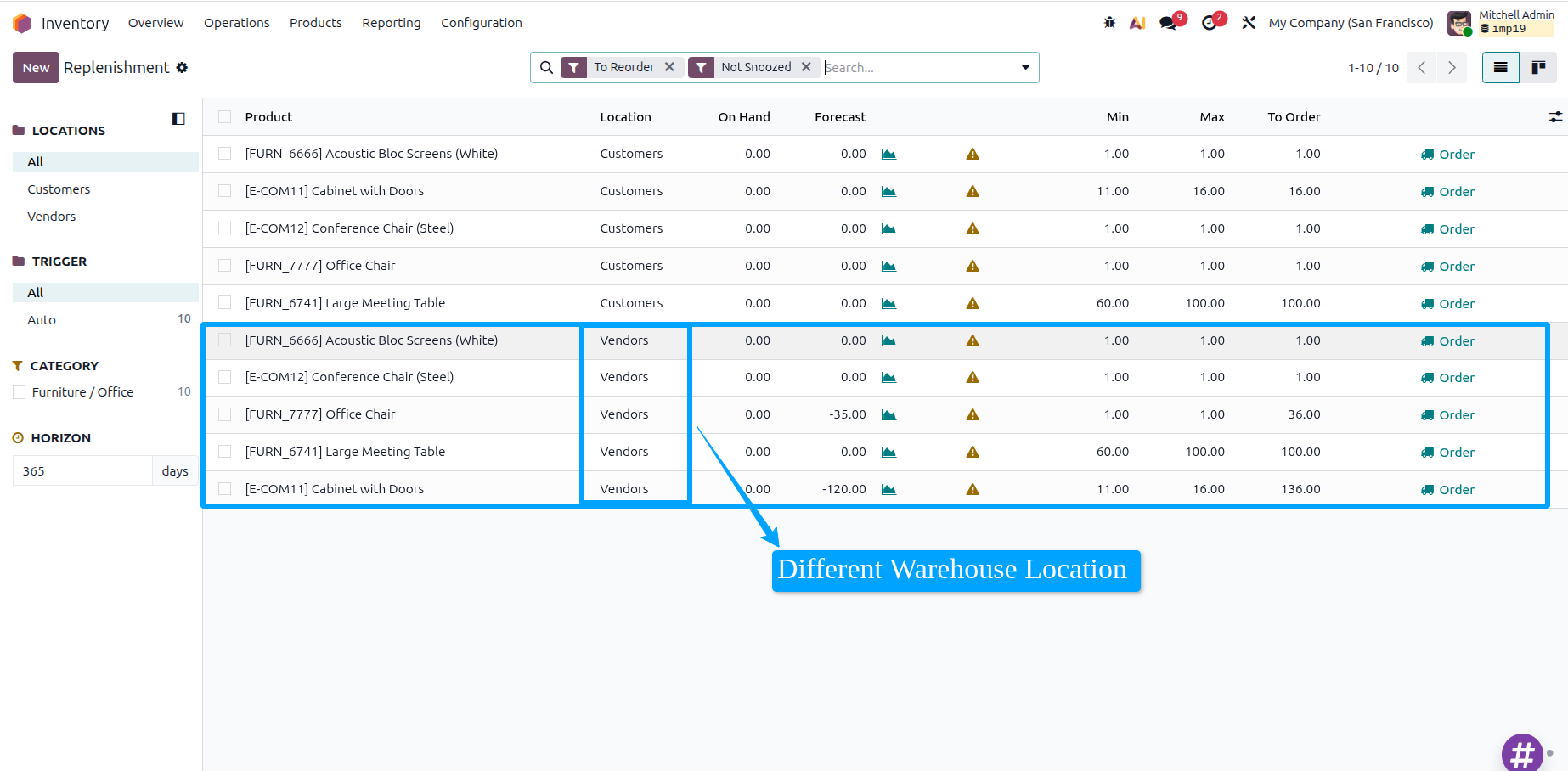This screenshot has height=771, width=1568.
Task: Expand the search options dropdown arrow
Action: (1025, 67)
